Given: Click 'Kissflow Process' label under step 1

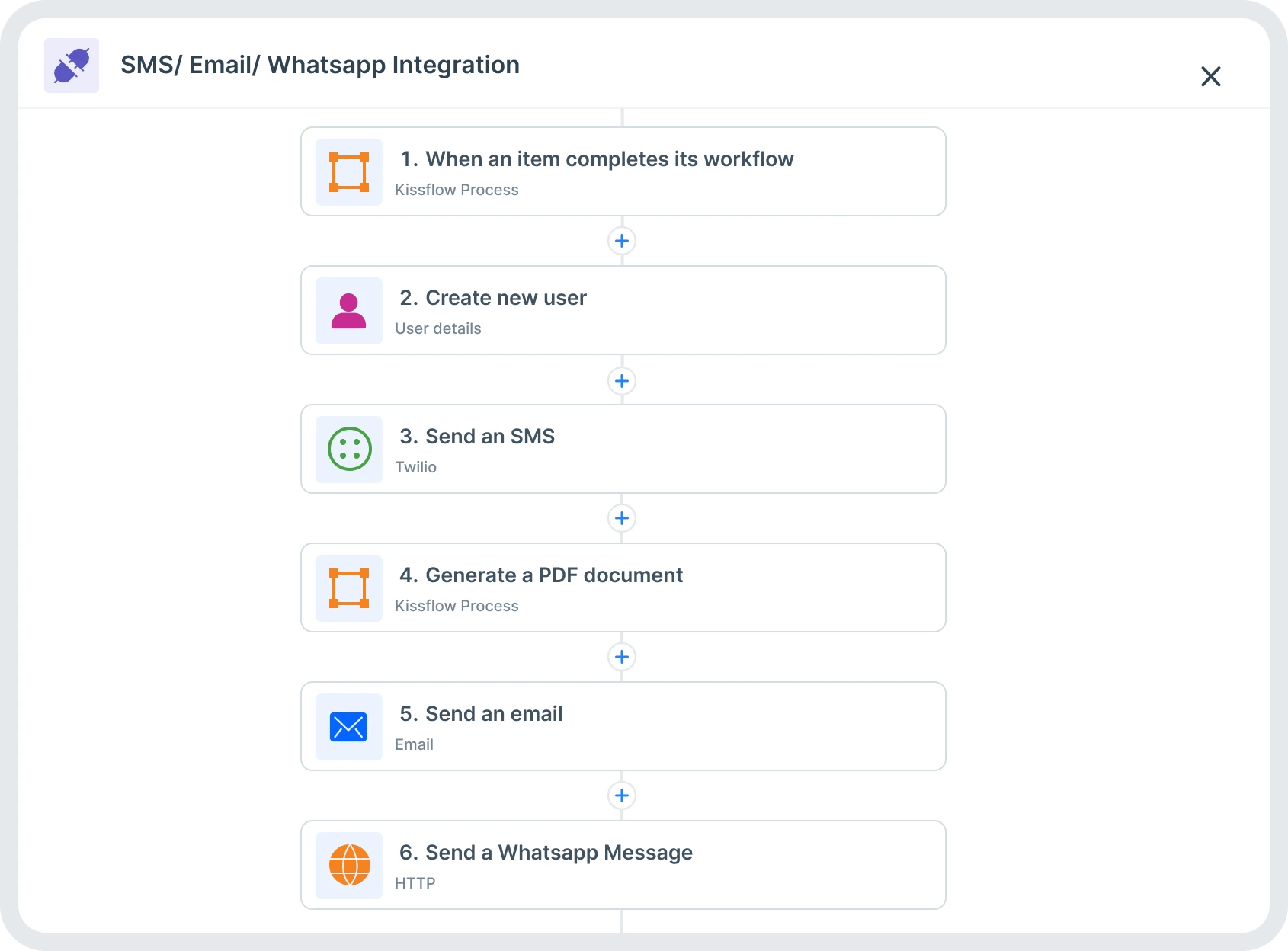Looking at the screenshot, I should [x=457, y=190].
